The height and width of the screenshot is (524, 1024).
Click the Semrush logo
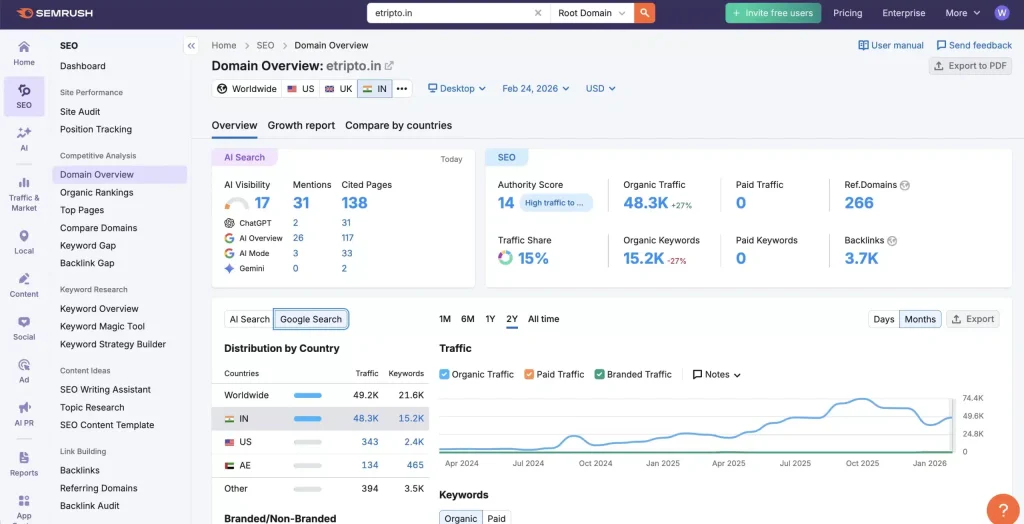[53, 12]
